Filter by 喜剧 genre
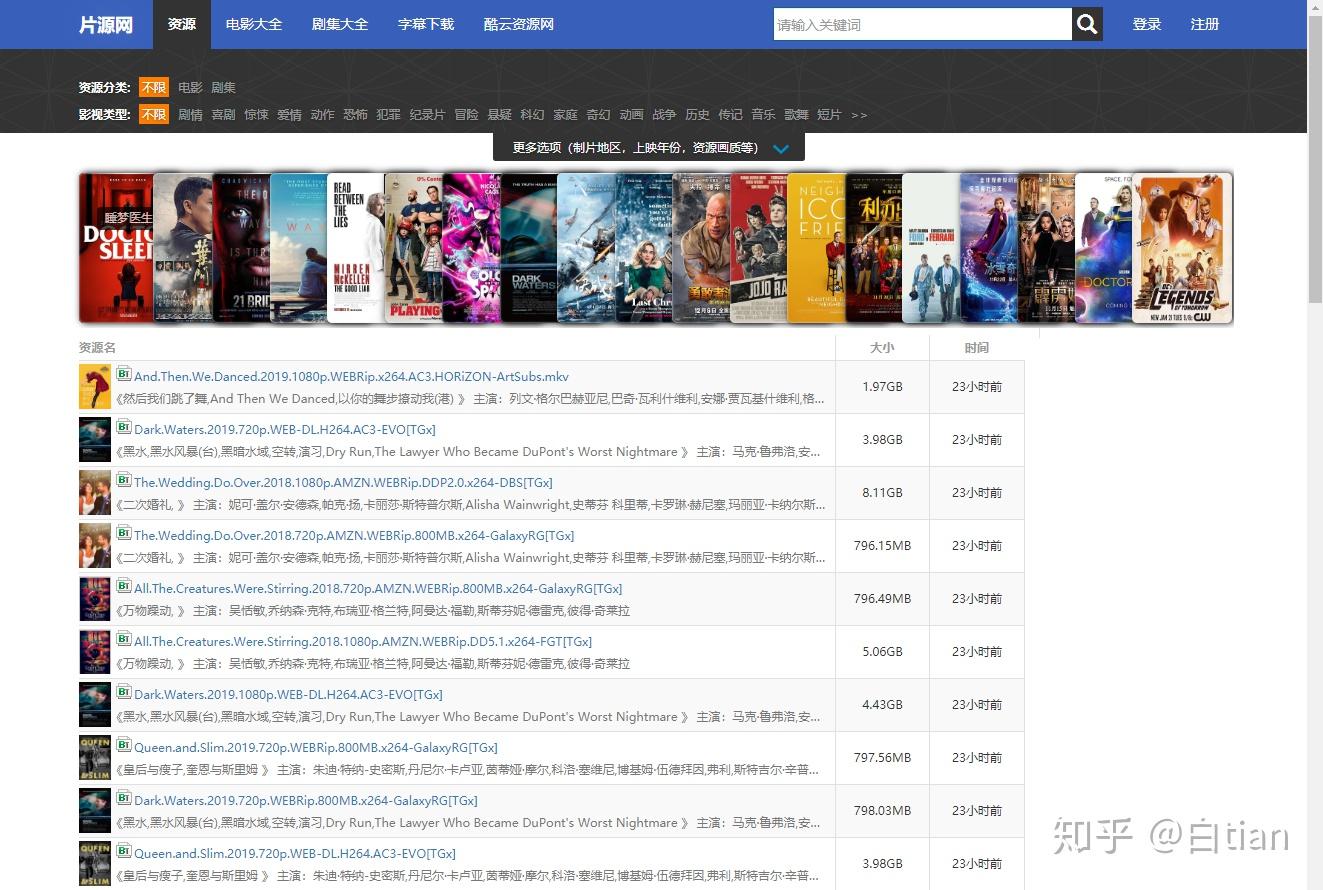The image size is (1323, 890). pos(223,115)
